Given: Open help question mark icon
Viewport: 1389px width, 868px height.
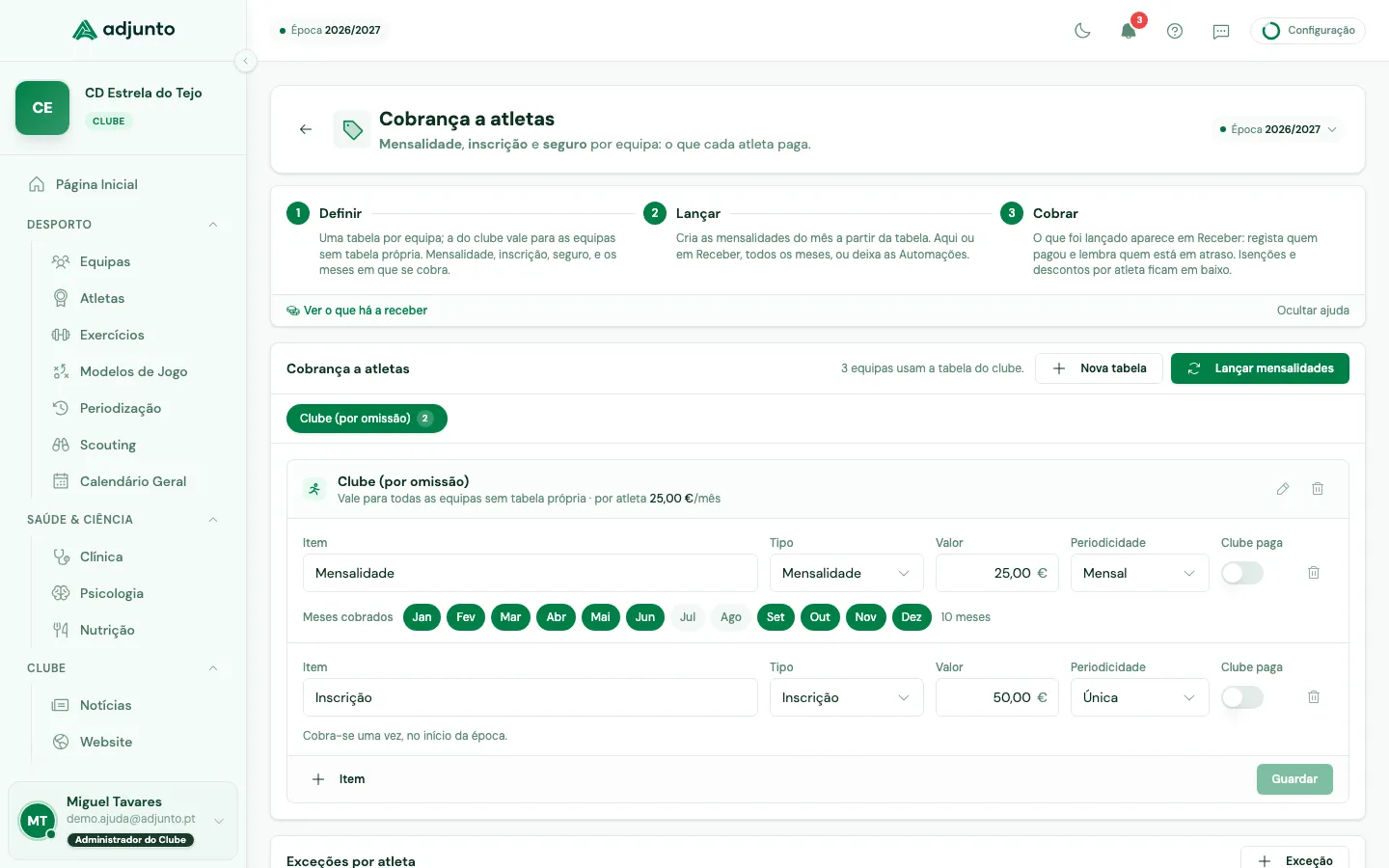Looking at the screenshot, I should [x=1175, y=31].
